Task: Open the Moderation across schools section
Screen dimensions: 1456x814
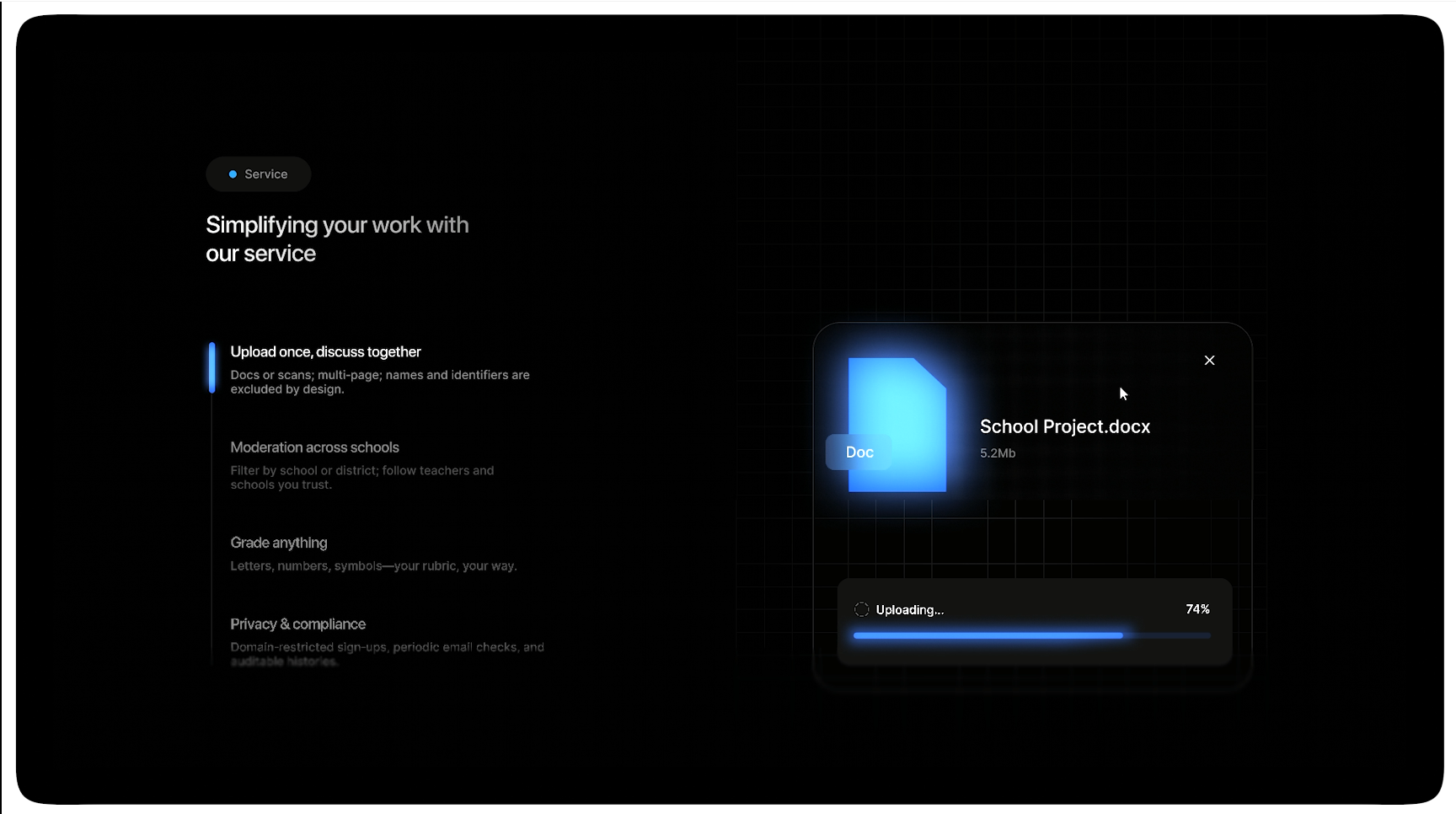Action: point(314,447)
